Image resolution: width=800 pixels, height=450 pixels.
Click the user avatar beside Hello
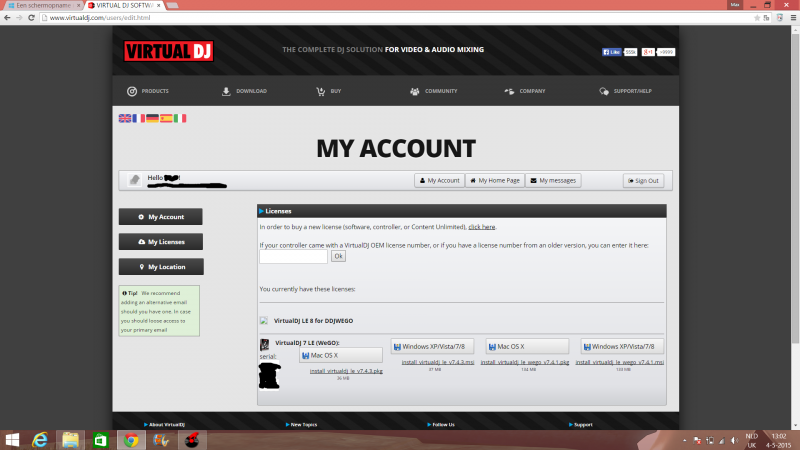(x=135, y=180)
